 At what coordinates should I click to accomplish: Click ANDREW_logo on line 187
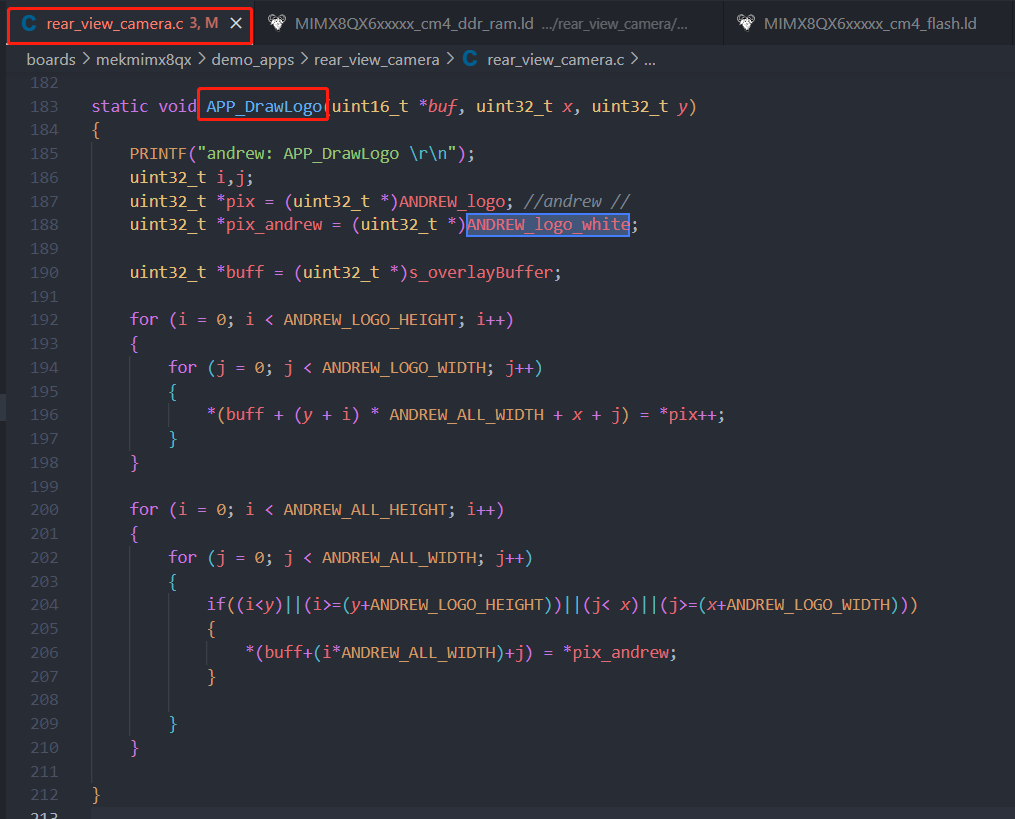(452, 201)
